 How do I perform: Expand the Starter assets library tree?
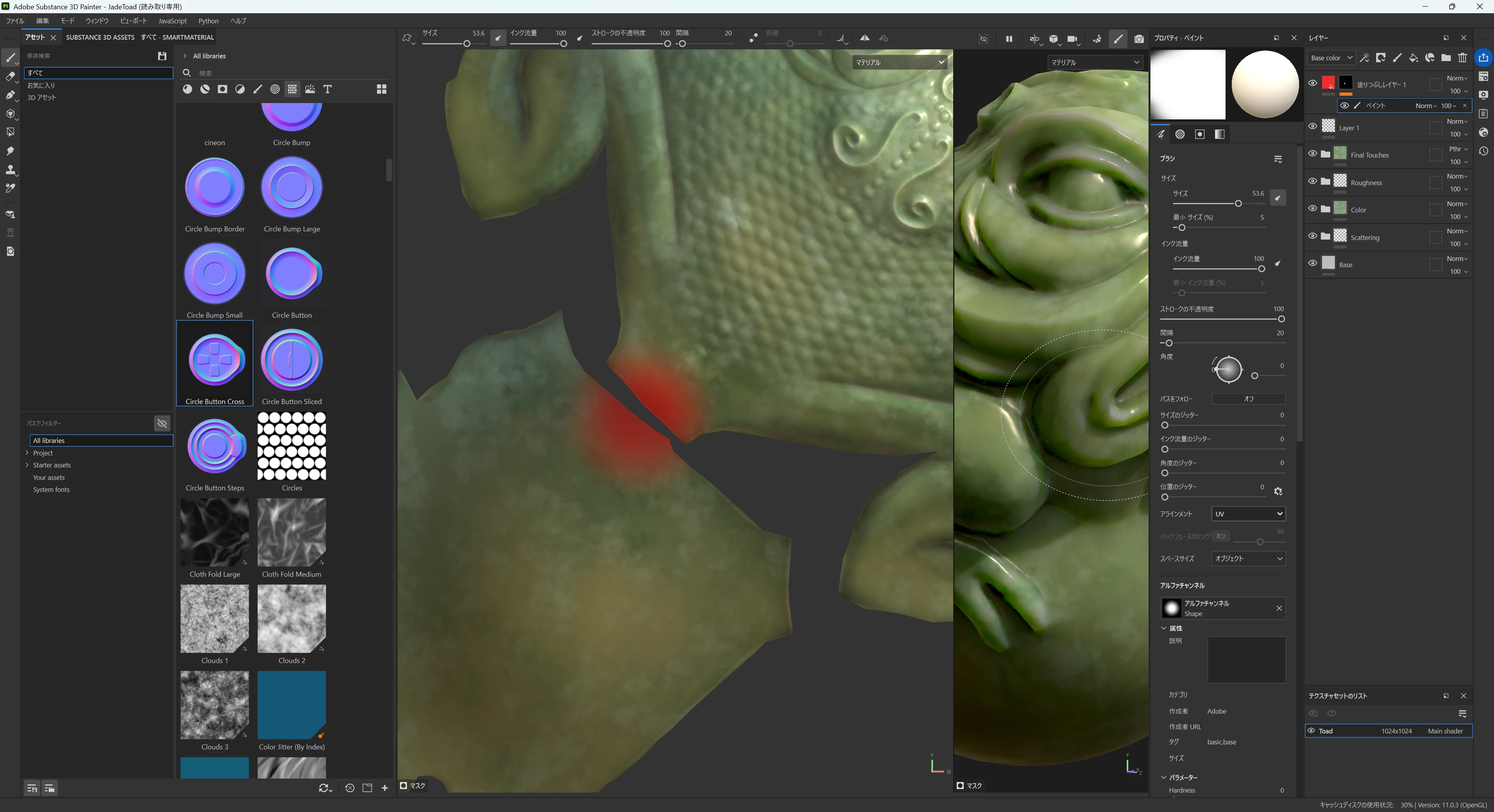(27, 465)
